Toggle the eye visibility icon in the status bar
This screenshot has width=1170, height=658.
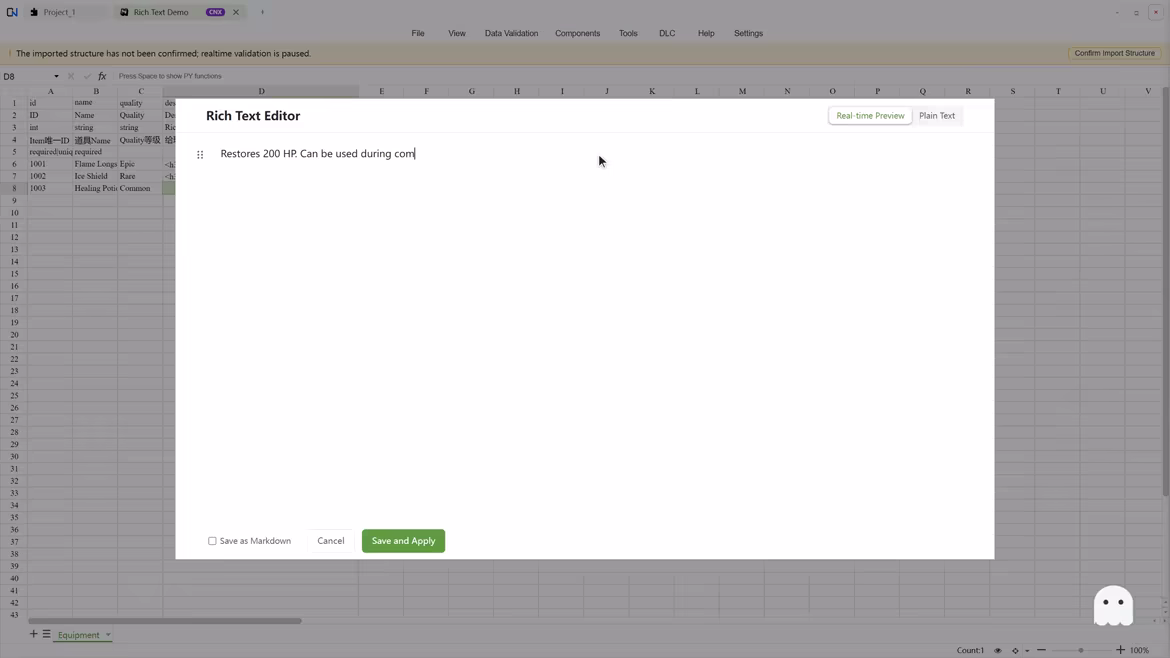click(x=998, y=651)
